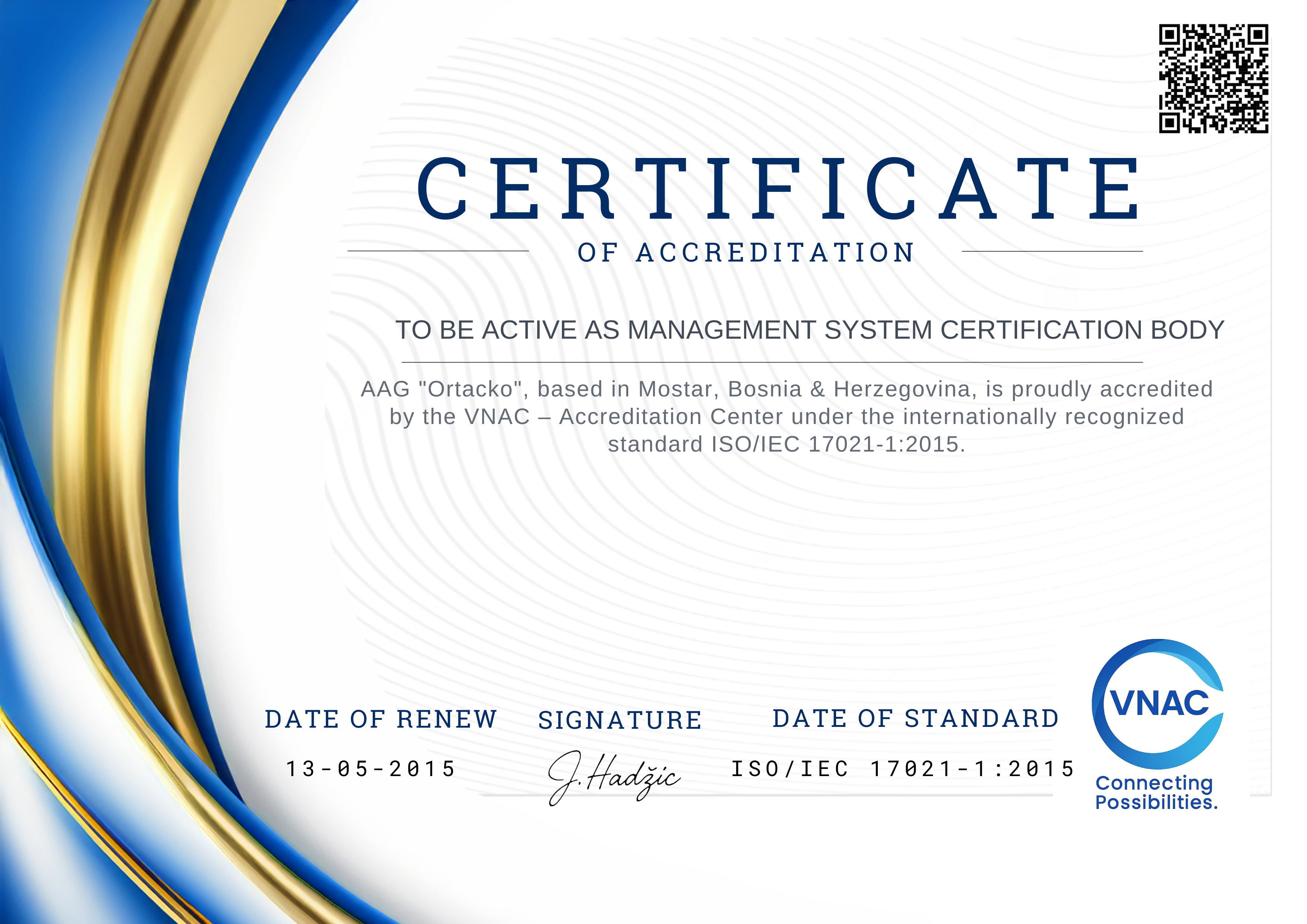
Task: Select the date 13-05-2015
Action: point(371,769)
